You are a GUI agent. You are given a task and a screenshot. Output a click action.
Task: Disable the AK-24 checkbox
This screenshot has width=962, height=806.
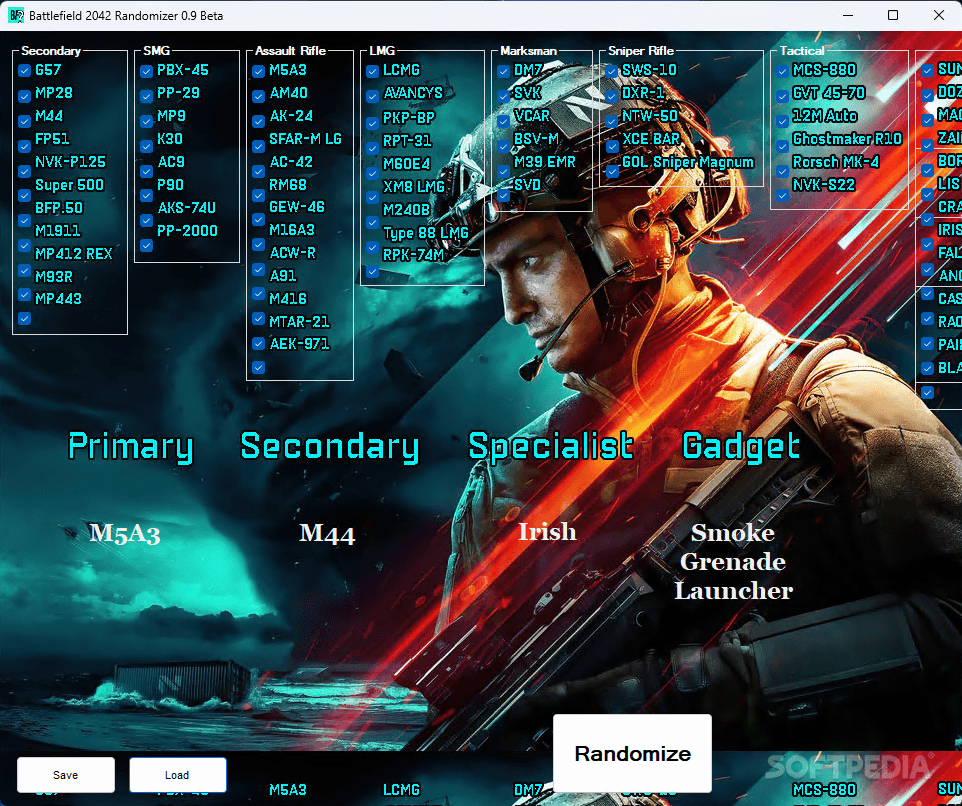coord(258,121)
